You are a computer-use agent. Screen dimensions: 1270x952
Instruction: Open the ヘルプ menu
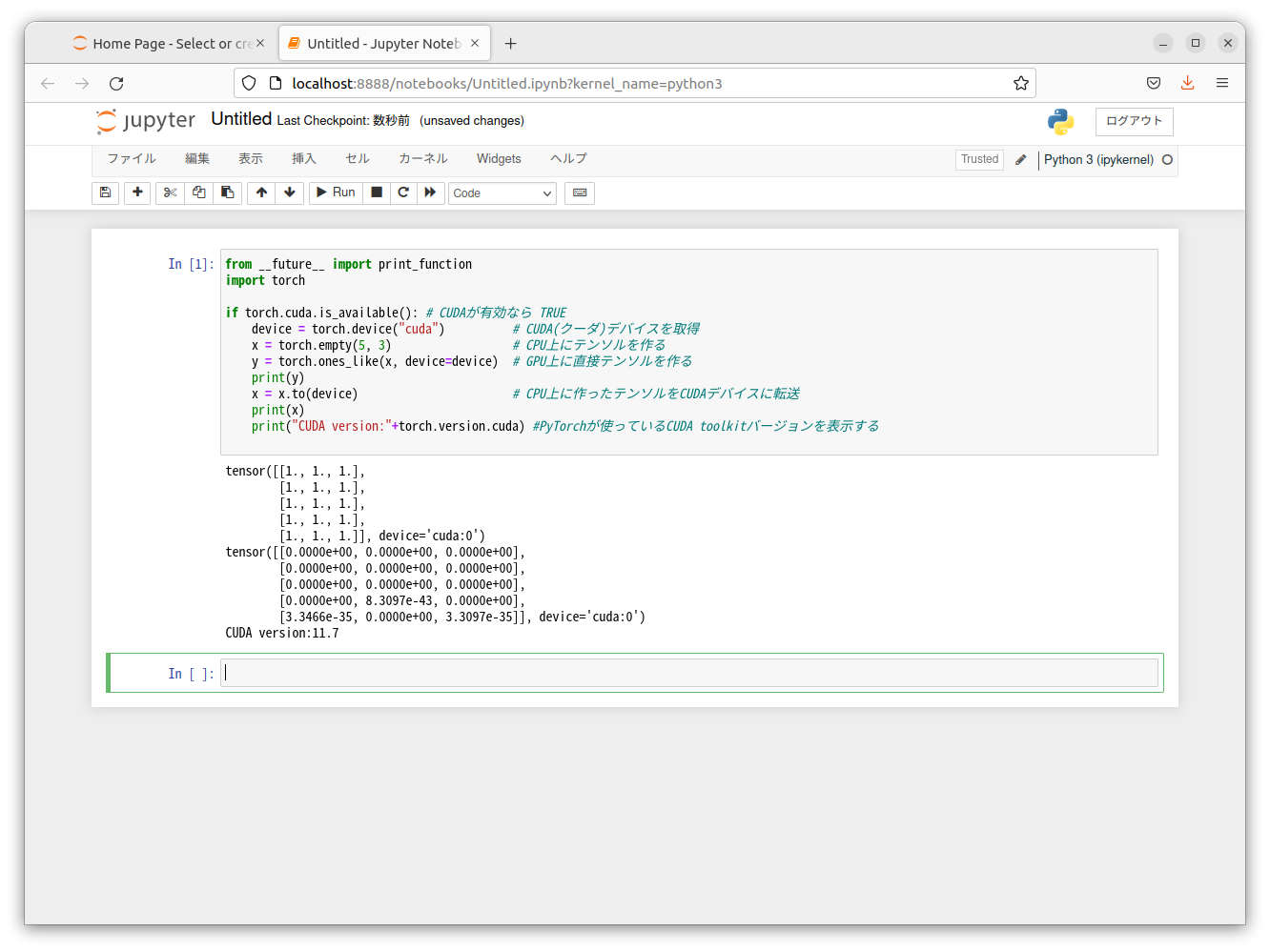[568, 159]
